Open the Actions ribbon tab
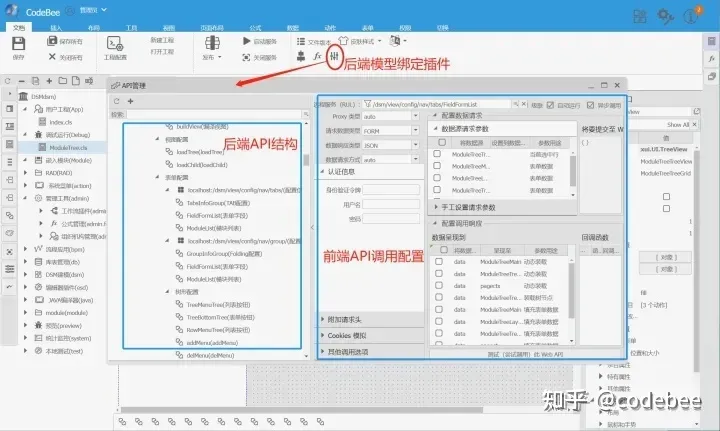The image size is (720, 431). [x=330, y=28]
